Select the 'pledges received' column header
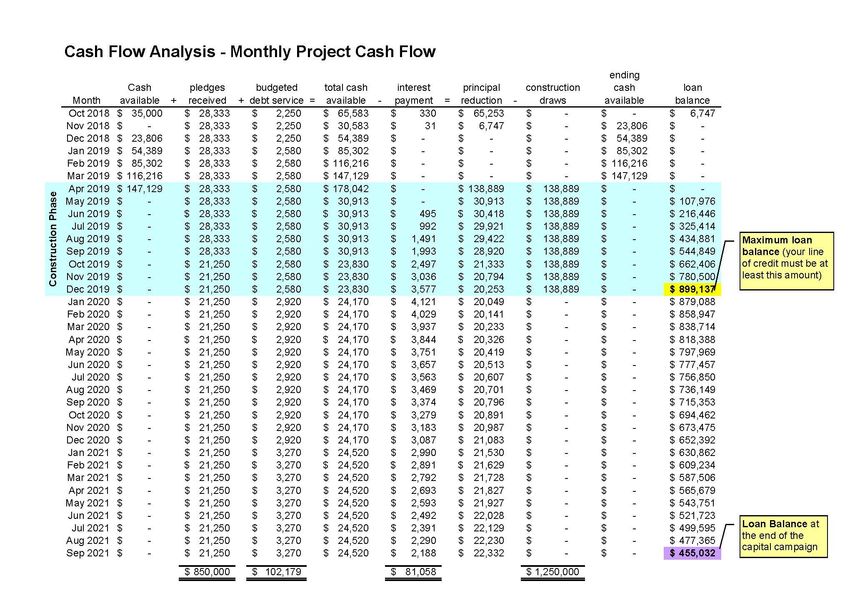This screenshot has width=850, height=616. tap(207, 94)
